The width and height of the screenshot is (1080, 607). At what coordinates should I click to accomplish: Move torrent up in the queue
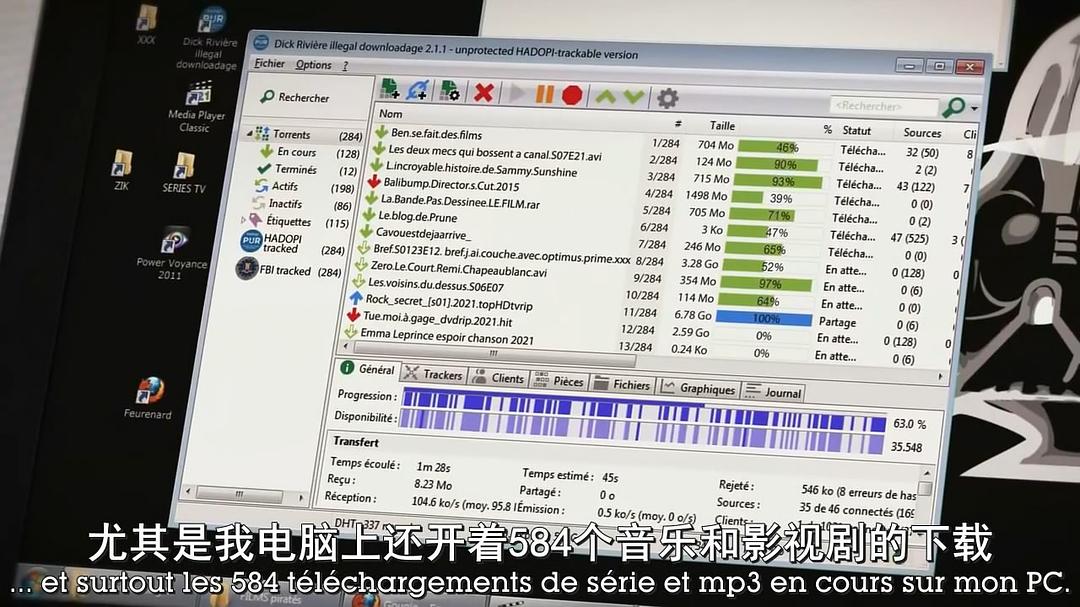(x=605, y=96)
